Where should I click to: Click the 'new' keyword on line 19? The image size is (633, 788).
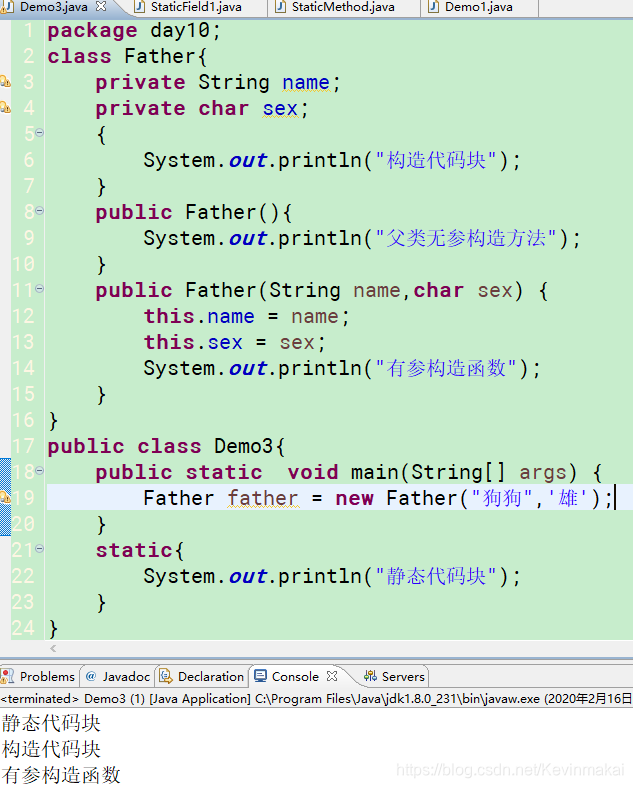pos(354,499)
